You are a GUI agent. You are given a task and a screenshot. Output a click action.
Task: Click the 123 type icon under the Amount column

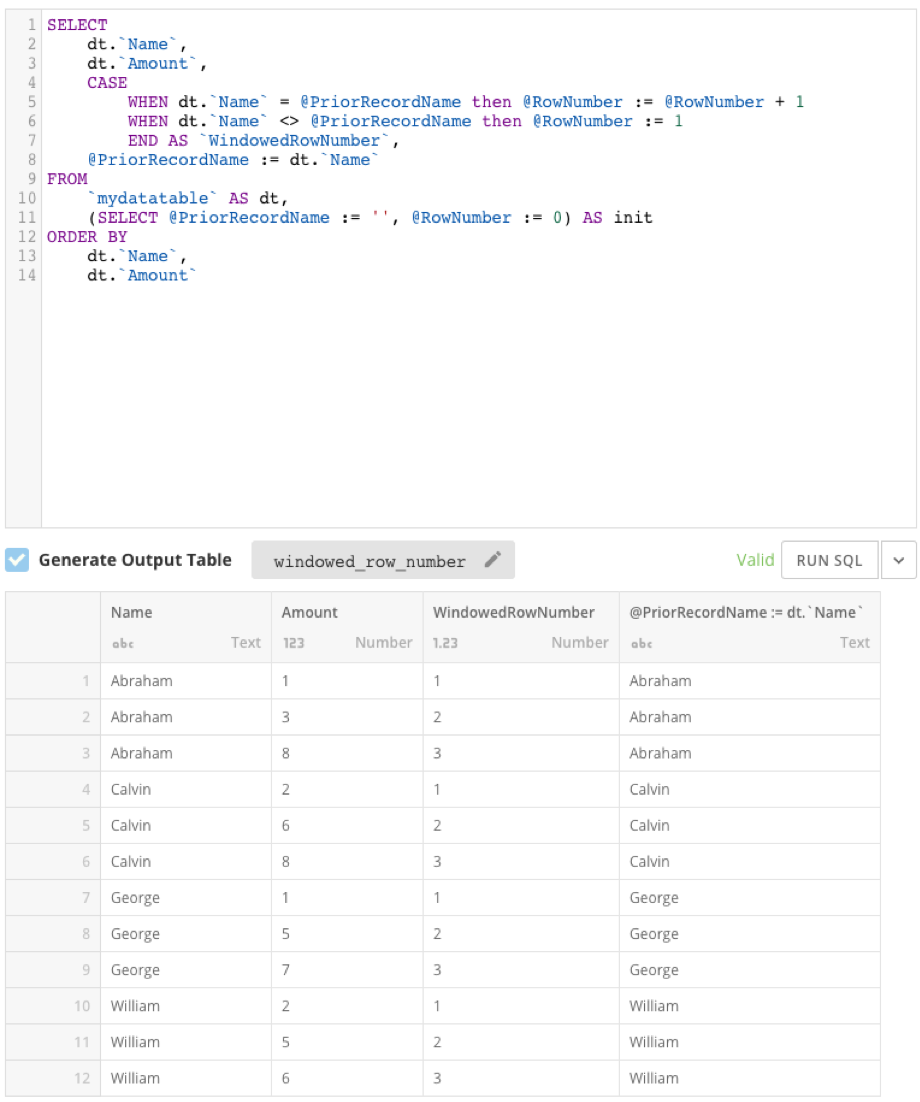tap(292, 643)
